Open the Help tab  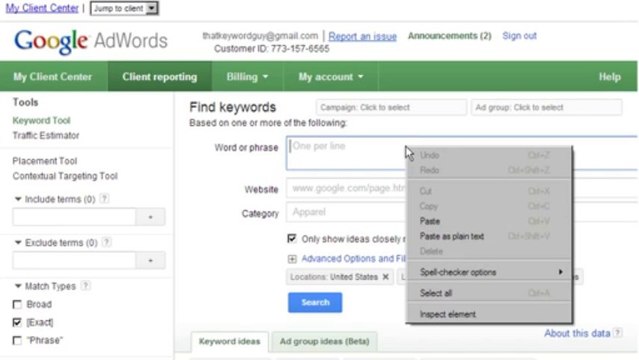[x=610, y=77]
